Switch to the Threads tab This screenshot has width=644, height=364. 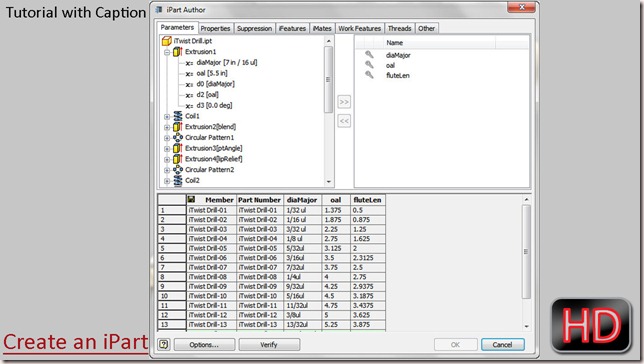399,28
